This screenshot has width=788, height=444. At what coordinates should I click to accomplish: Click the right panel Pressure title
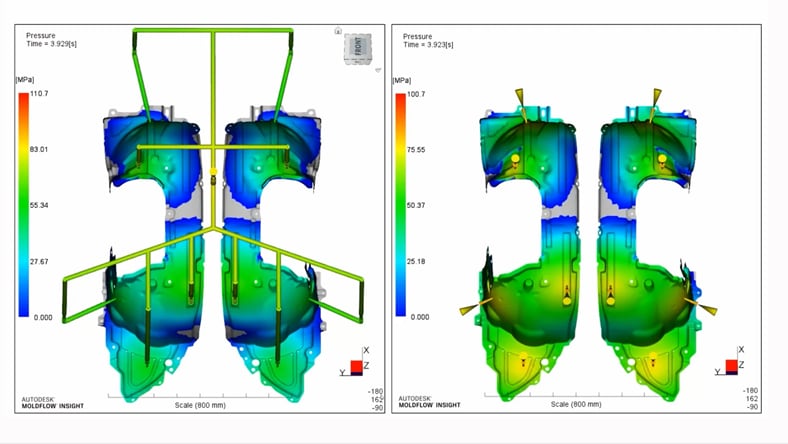pyautogui.click(x=418, y=37)
